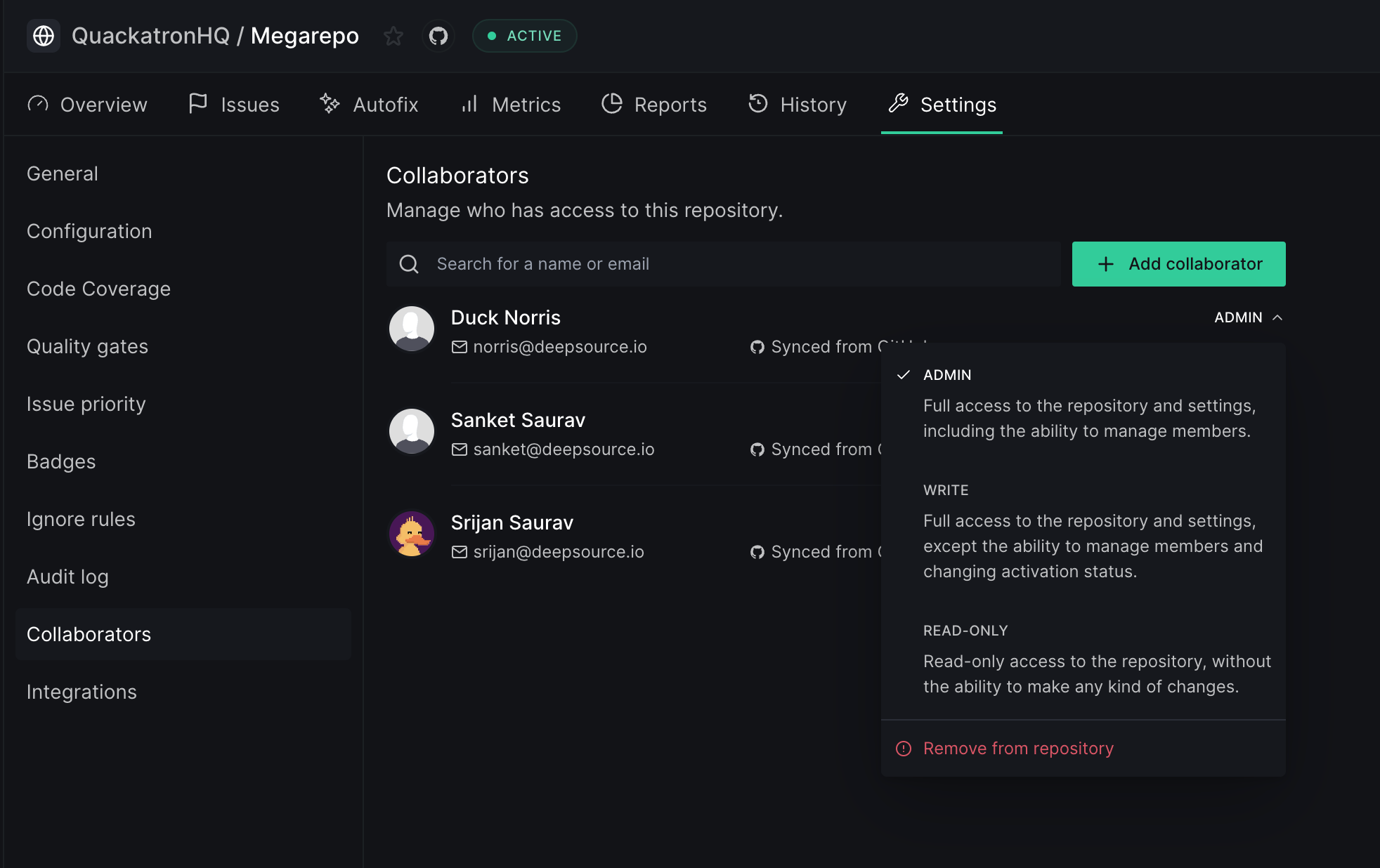Open the Audit log settings section
Screen dimensions: 1380x868
[x=67, y=577]
